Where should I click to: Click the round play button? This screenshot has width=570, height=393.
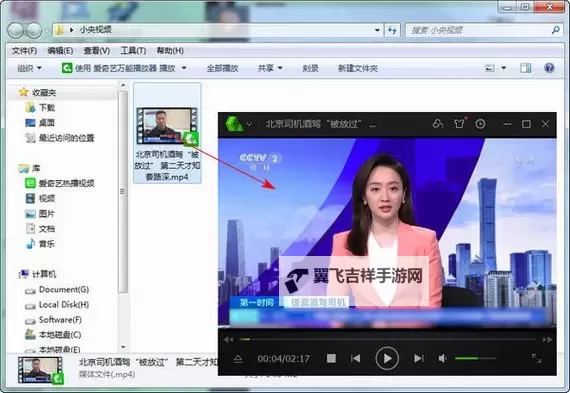click(x=387, y=358)
